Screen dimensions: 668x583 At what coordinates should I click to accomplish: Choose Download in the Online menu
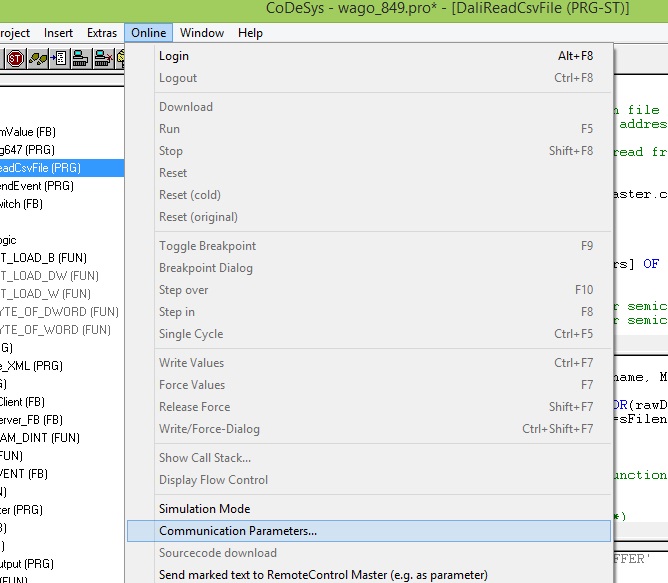click(x=369, y=107)
